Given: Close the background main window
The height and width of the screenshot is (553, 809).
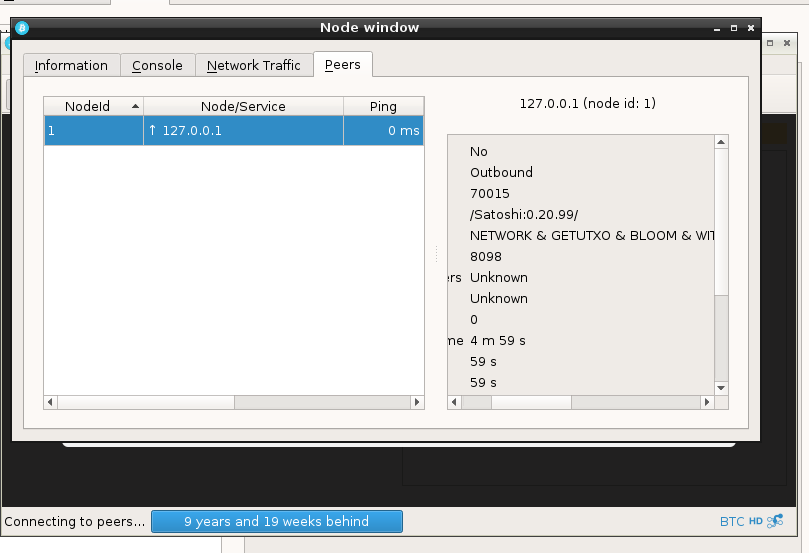Looking at the screenshot, I should (787, 43).
